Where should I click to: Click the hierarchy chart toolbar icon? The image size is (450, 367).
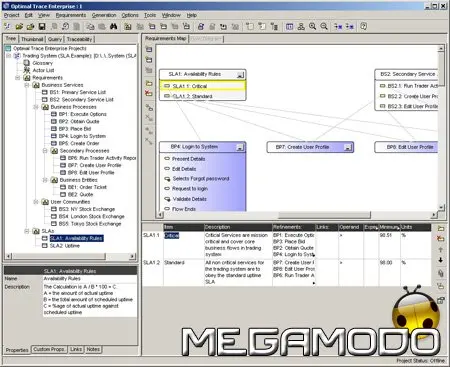(x=301, y=27)
